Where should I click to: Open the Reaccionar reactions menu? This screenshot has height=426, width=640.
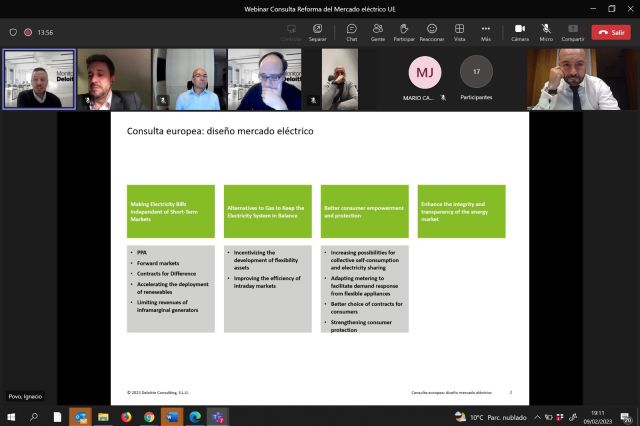[x=432, y=31]
